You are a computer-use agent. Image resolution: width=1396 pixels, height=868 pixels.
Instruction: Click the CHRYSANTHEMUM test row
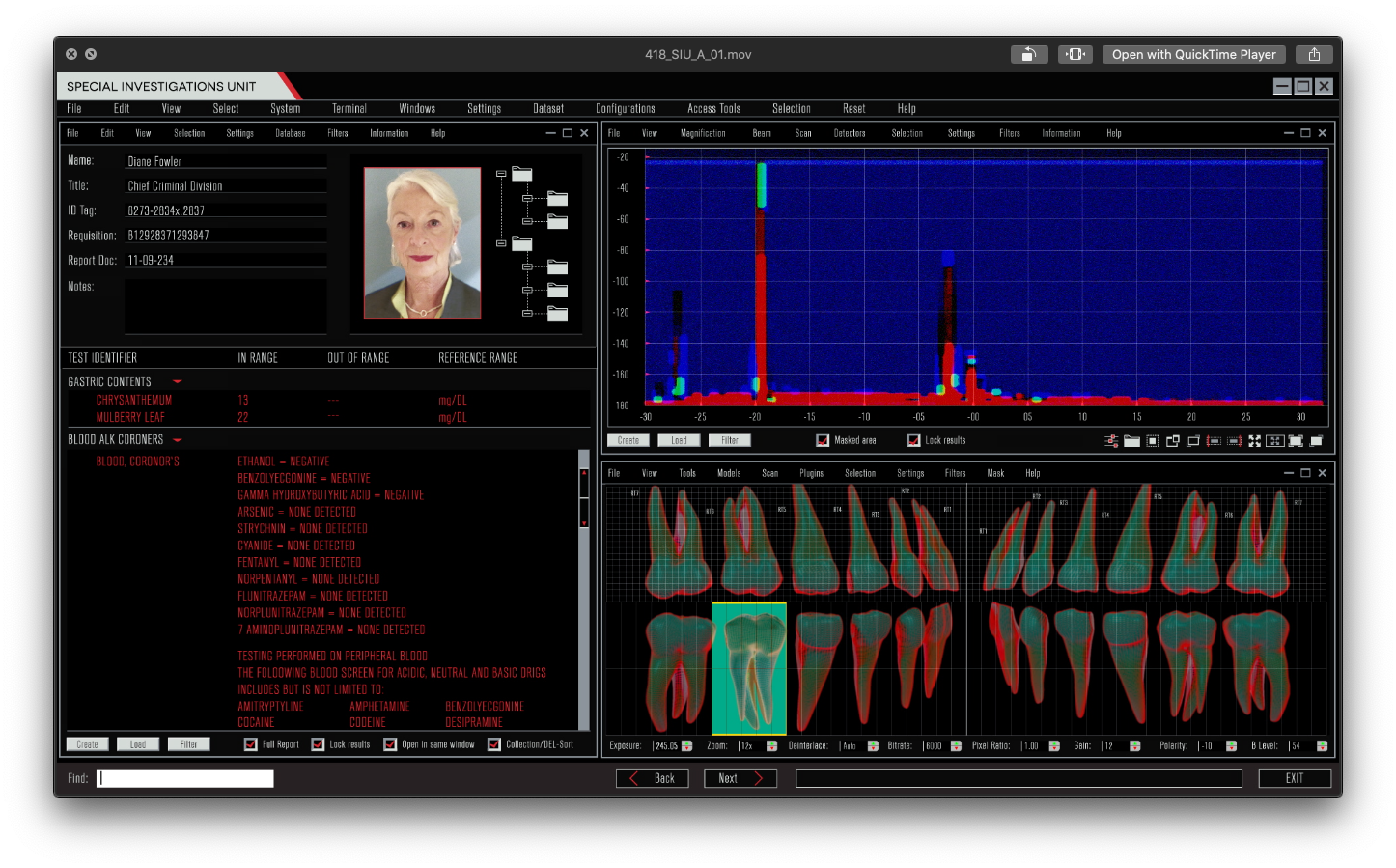tap(328, 400)
